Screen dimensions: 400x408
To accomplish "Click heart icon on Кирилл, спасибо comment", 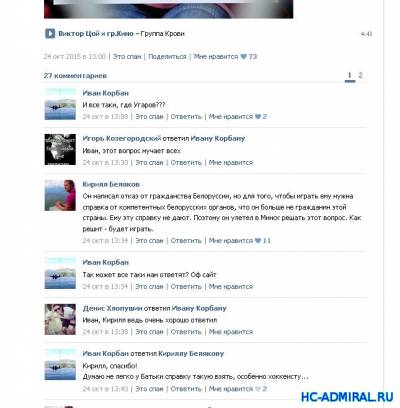I will [x=258, y=389].
